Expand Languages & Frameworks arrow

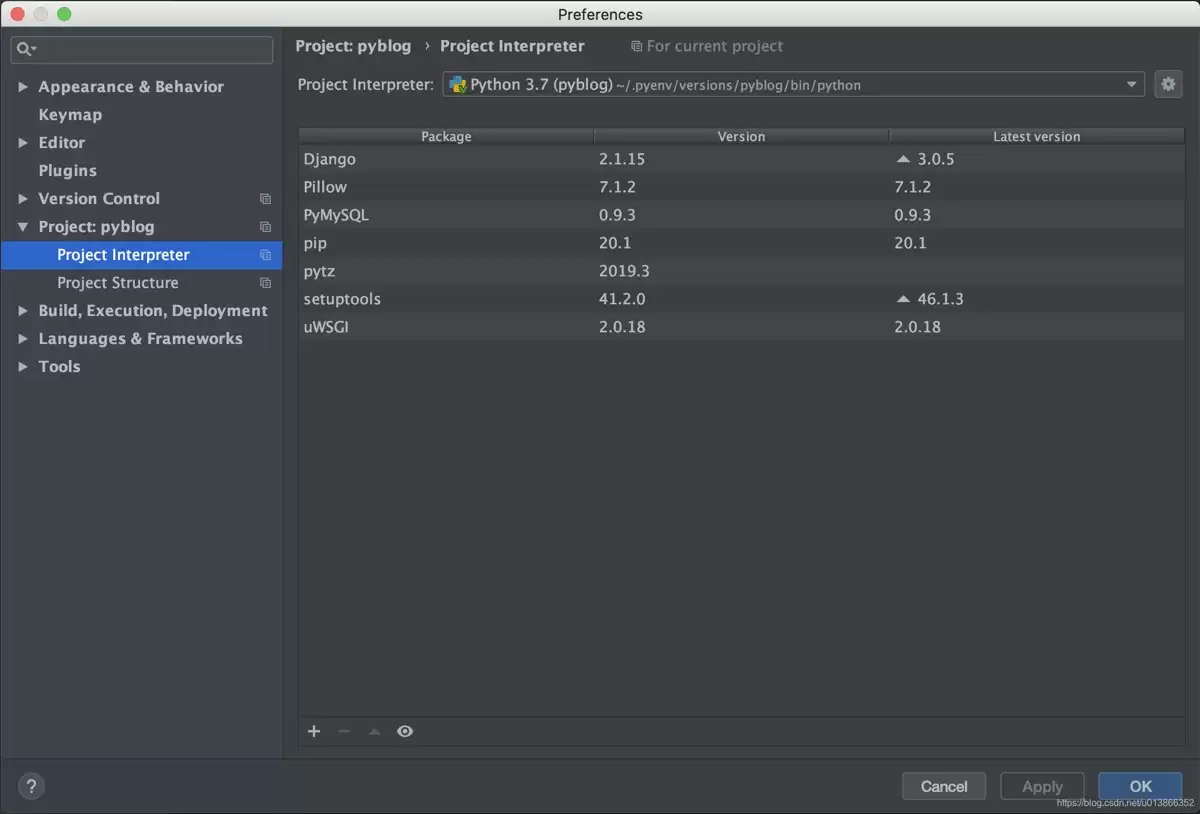point(23,339)
